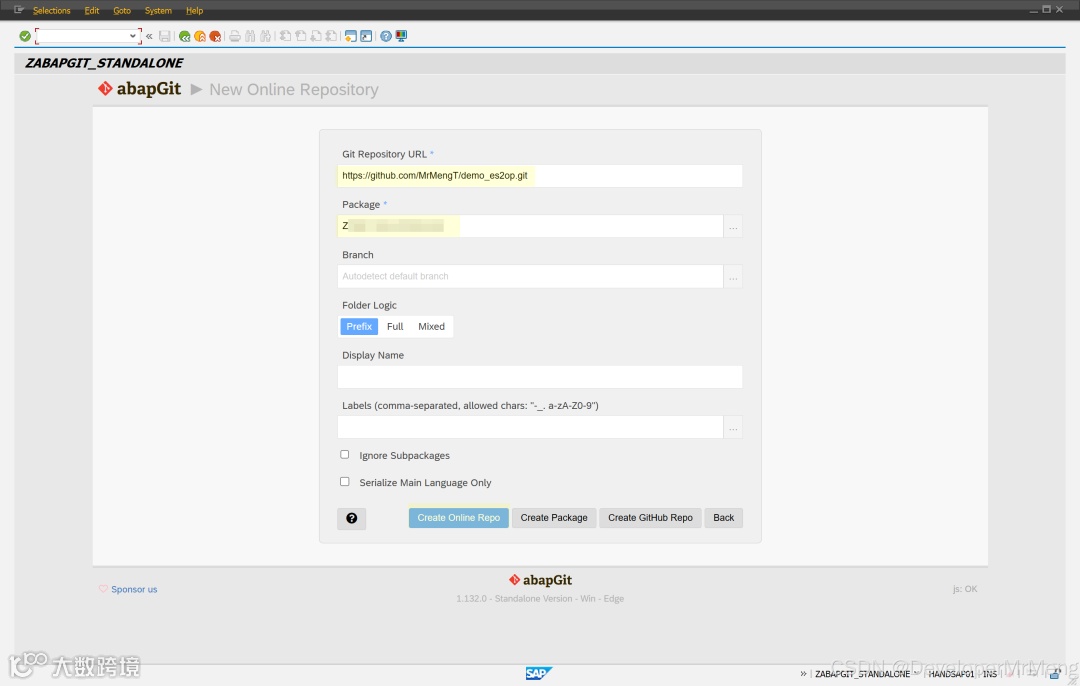Viewport: 1080px width, 686px height.
Task: Click the Find binoculars icon
Action: coord(250,36)
